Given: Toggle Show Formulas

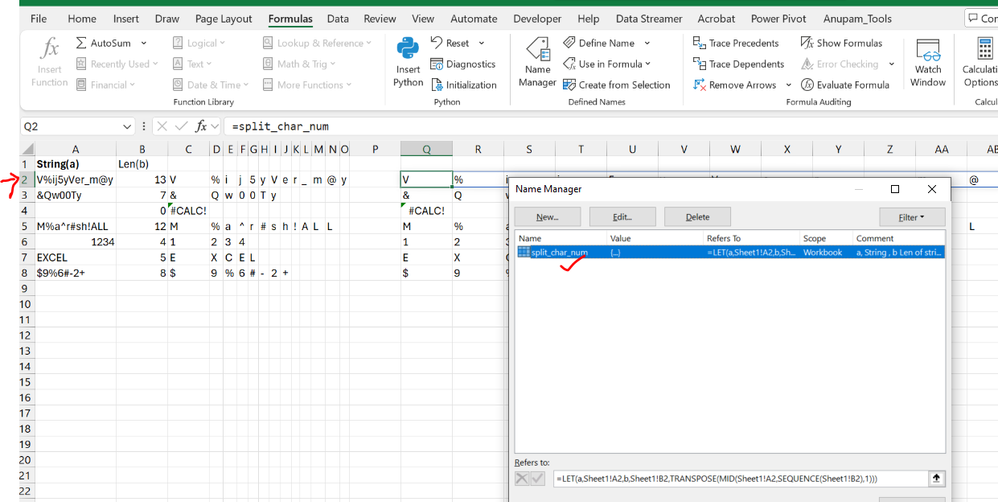Looking at the screenshot, I should coord(841,43).
